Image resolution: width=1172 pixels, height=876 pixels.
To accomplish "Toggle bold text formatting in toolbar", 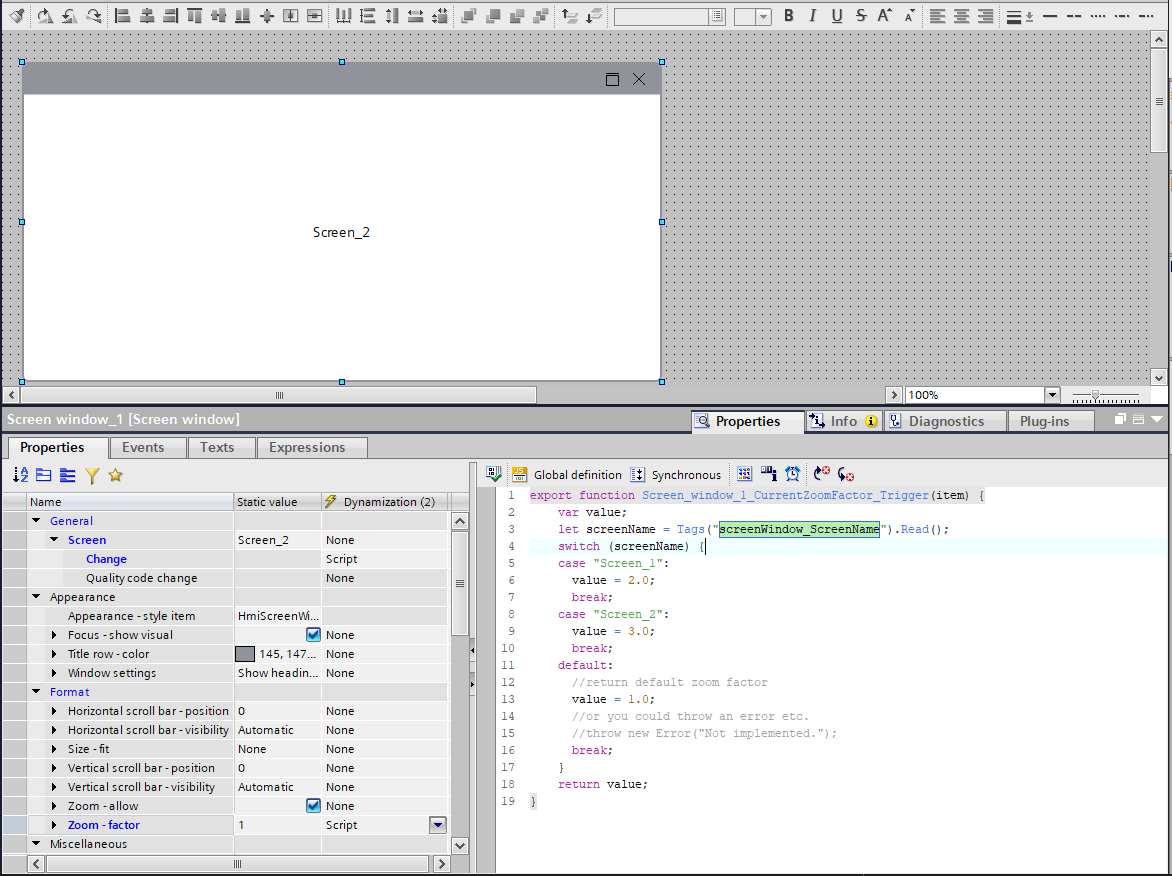I will click(789, 16).
